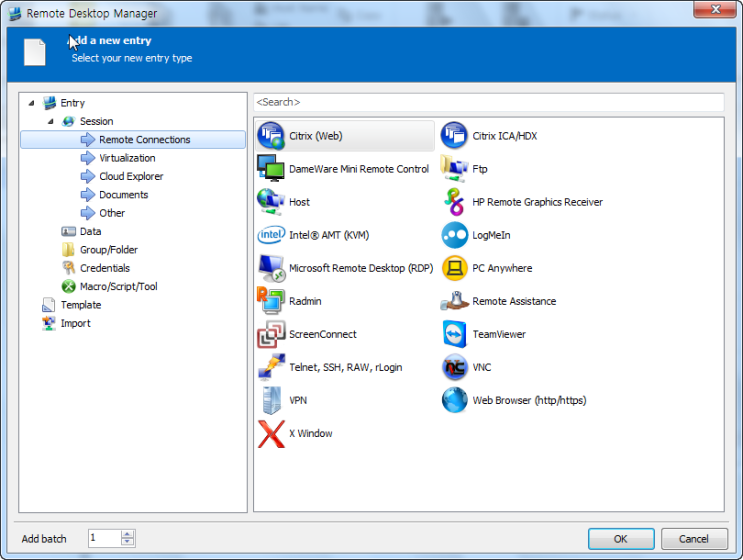Choose the ScreenConnect icon
This screenshot has height=560, width=743.
point(271,334)
